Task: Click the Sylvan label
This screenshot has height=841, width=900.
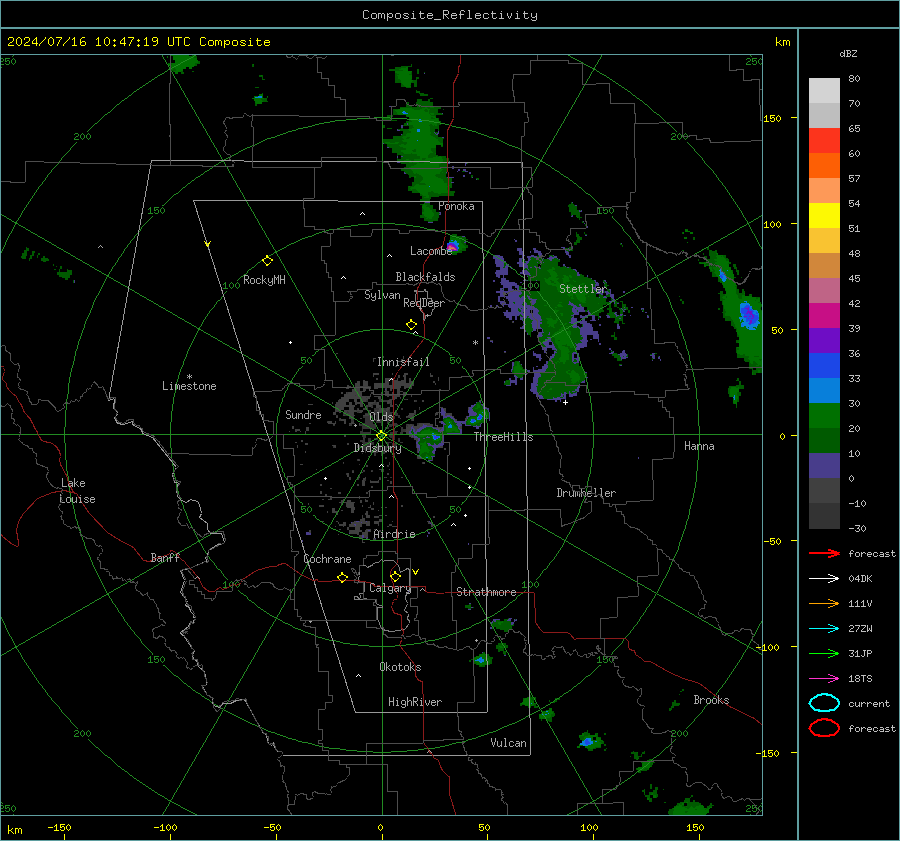Action: tap(382, 295)
